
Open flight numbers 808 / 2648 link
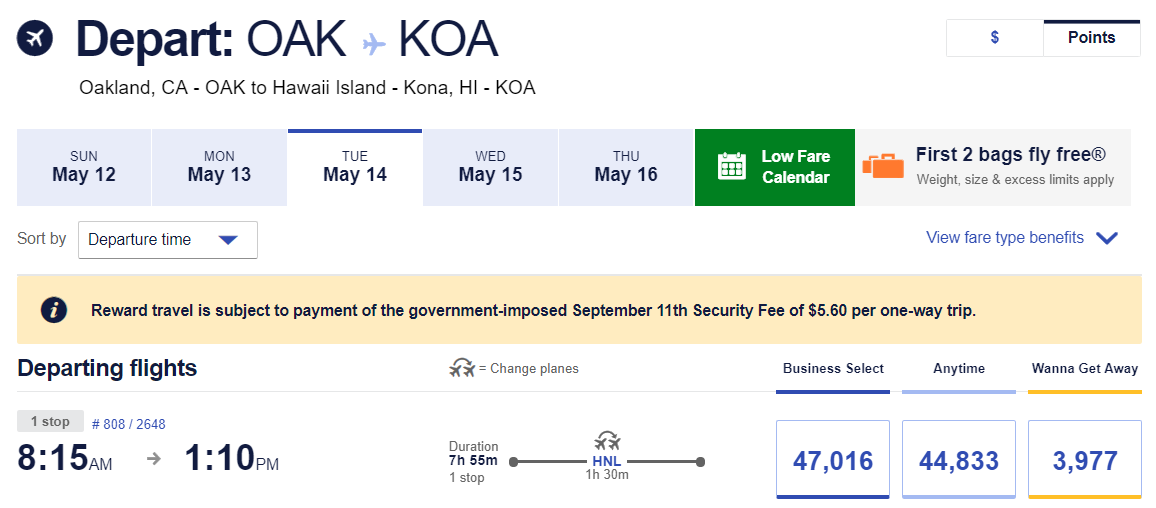point(129,424)
